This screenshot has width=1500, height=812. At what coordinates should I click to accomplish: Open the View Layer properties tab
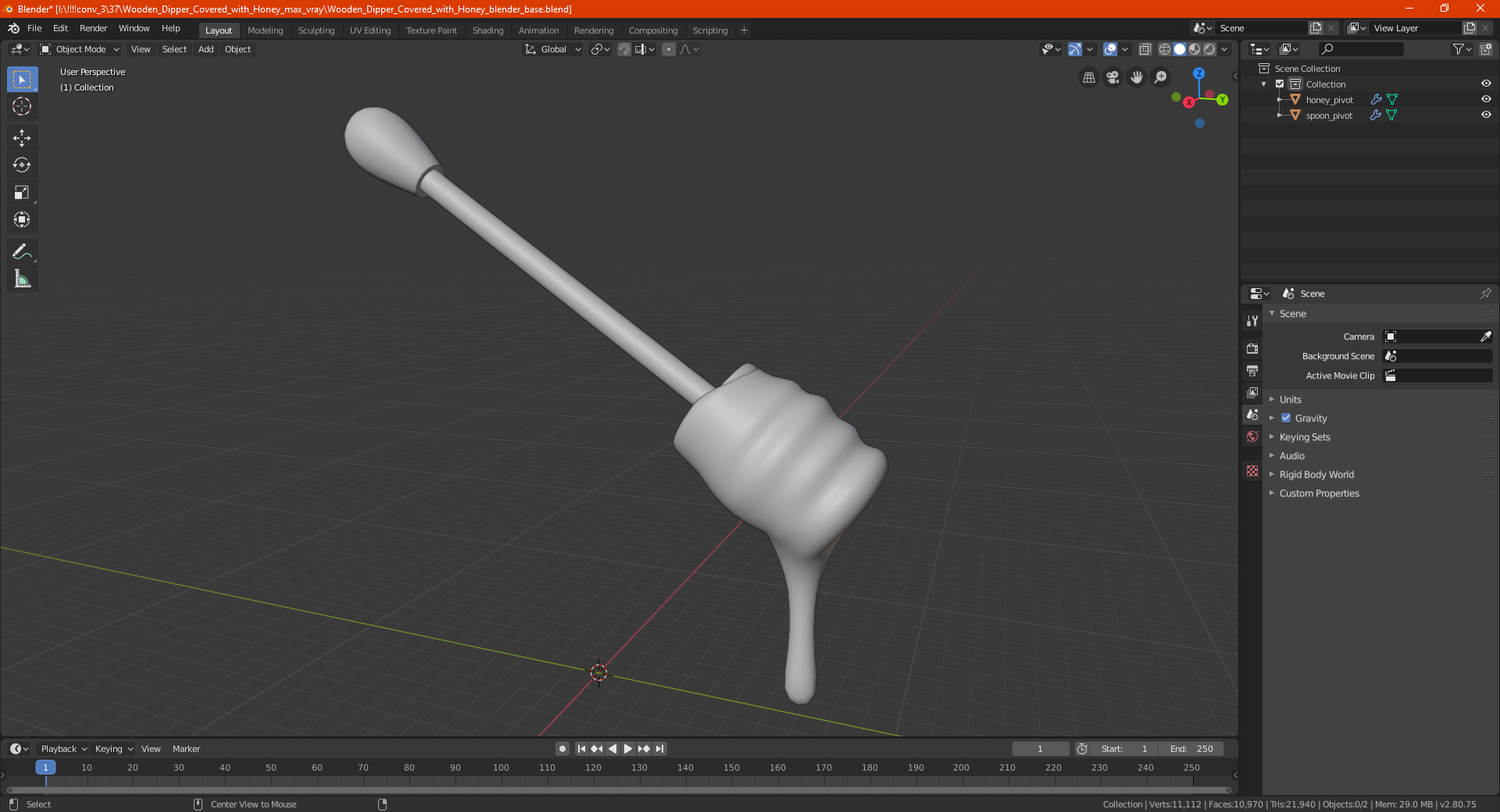(x=1252, y=392)
